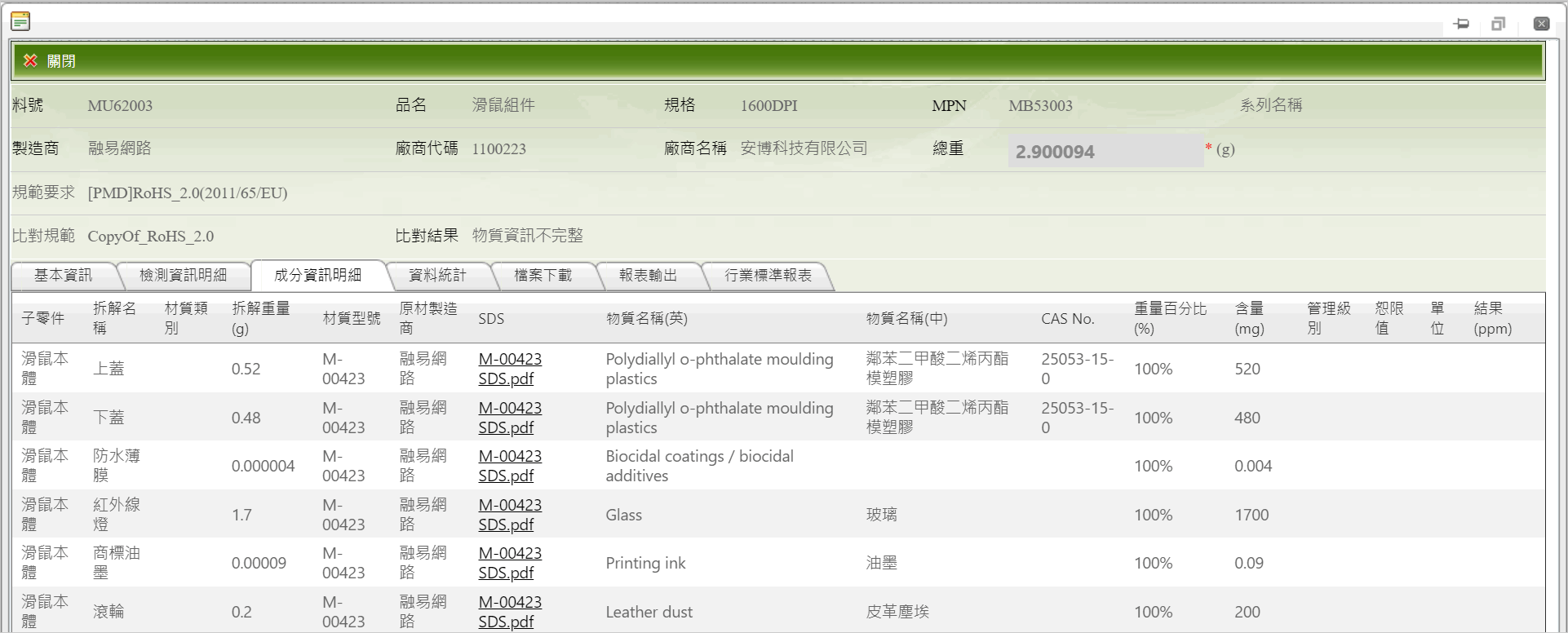Click the 拆解重量(g) column header
The width and height of the screenshot is (1568, 633).
tap(261, 318)
